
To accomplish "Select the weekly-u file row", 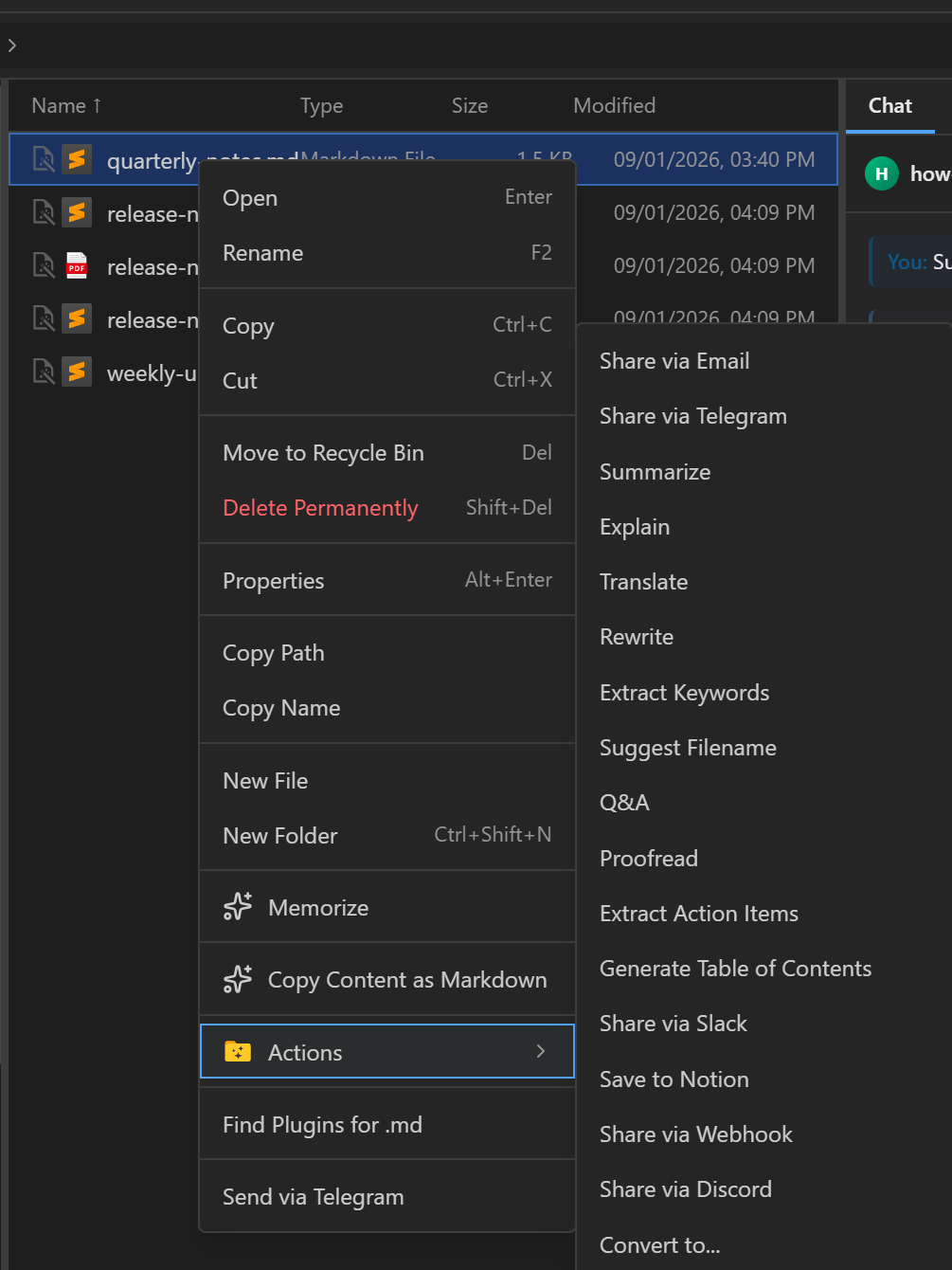I will pos(104,372).
